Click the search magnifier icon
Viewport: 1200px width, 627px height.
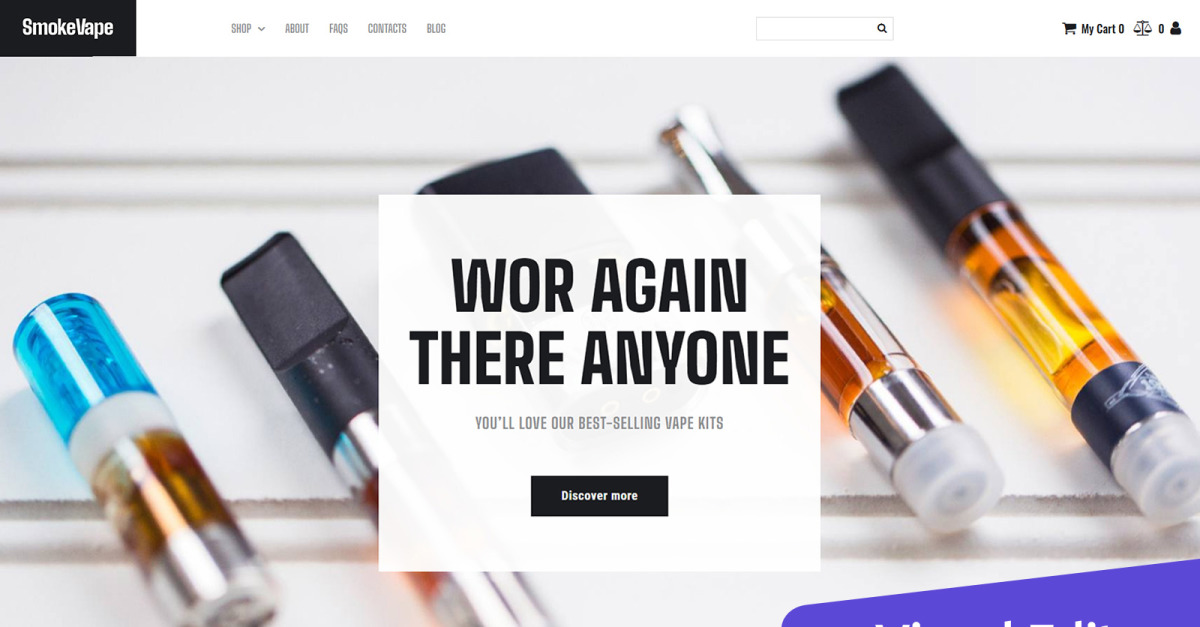[882, 29]
